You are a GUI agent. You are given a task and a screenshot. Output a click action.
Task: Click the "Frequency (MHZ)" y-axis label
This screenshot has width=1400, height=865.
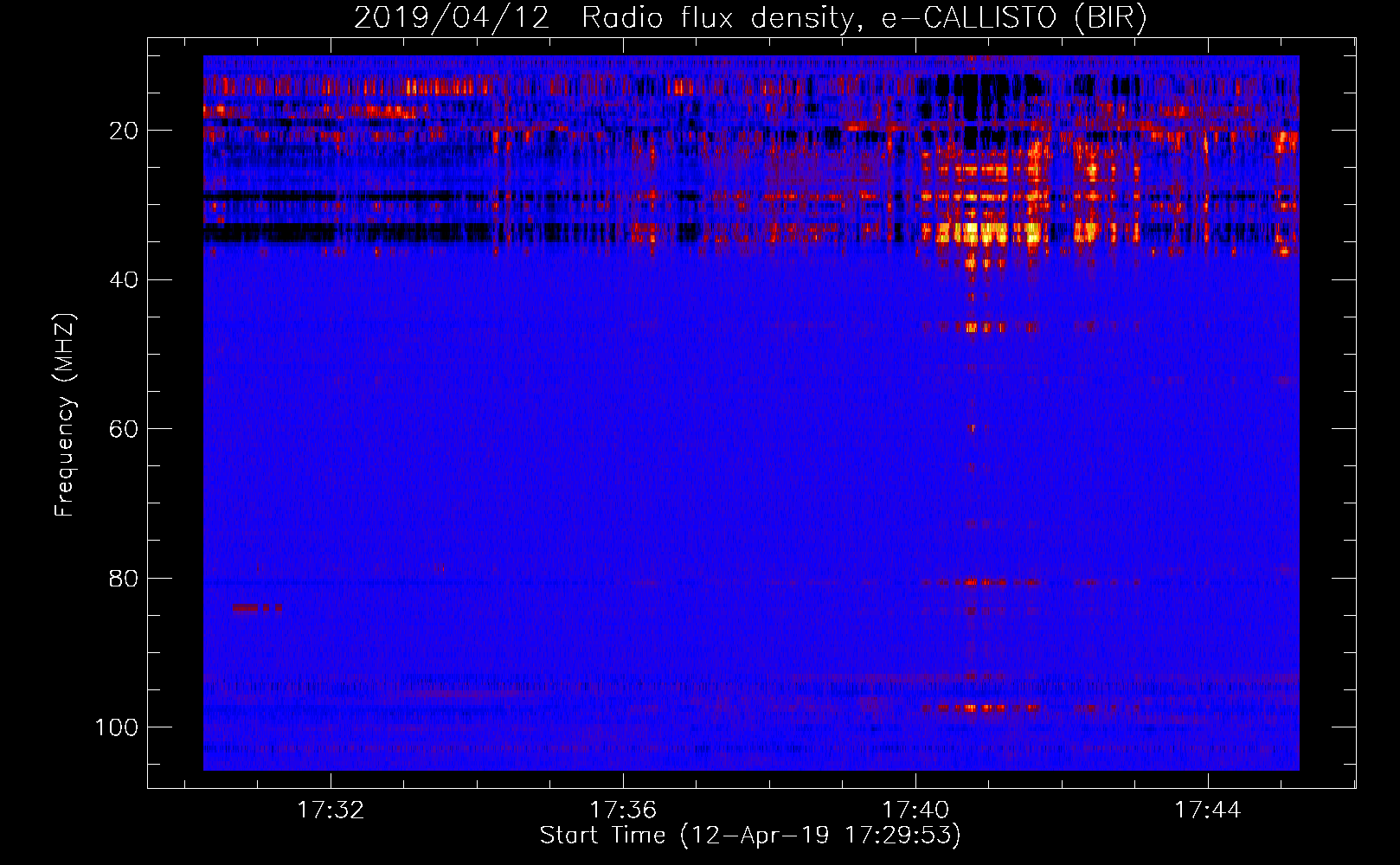pos(65,414)
